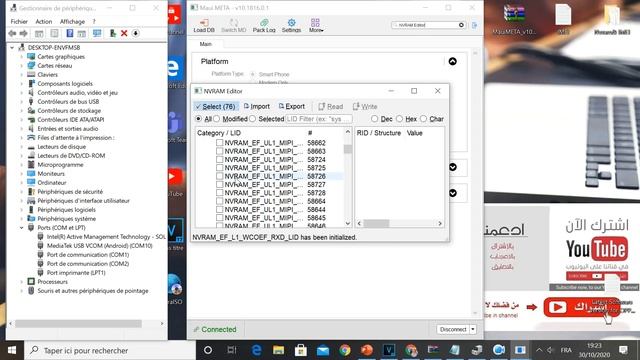Click Import in NVRAM Editor
This screenshot has height=360, width=640.
coord(256,107)
